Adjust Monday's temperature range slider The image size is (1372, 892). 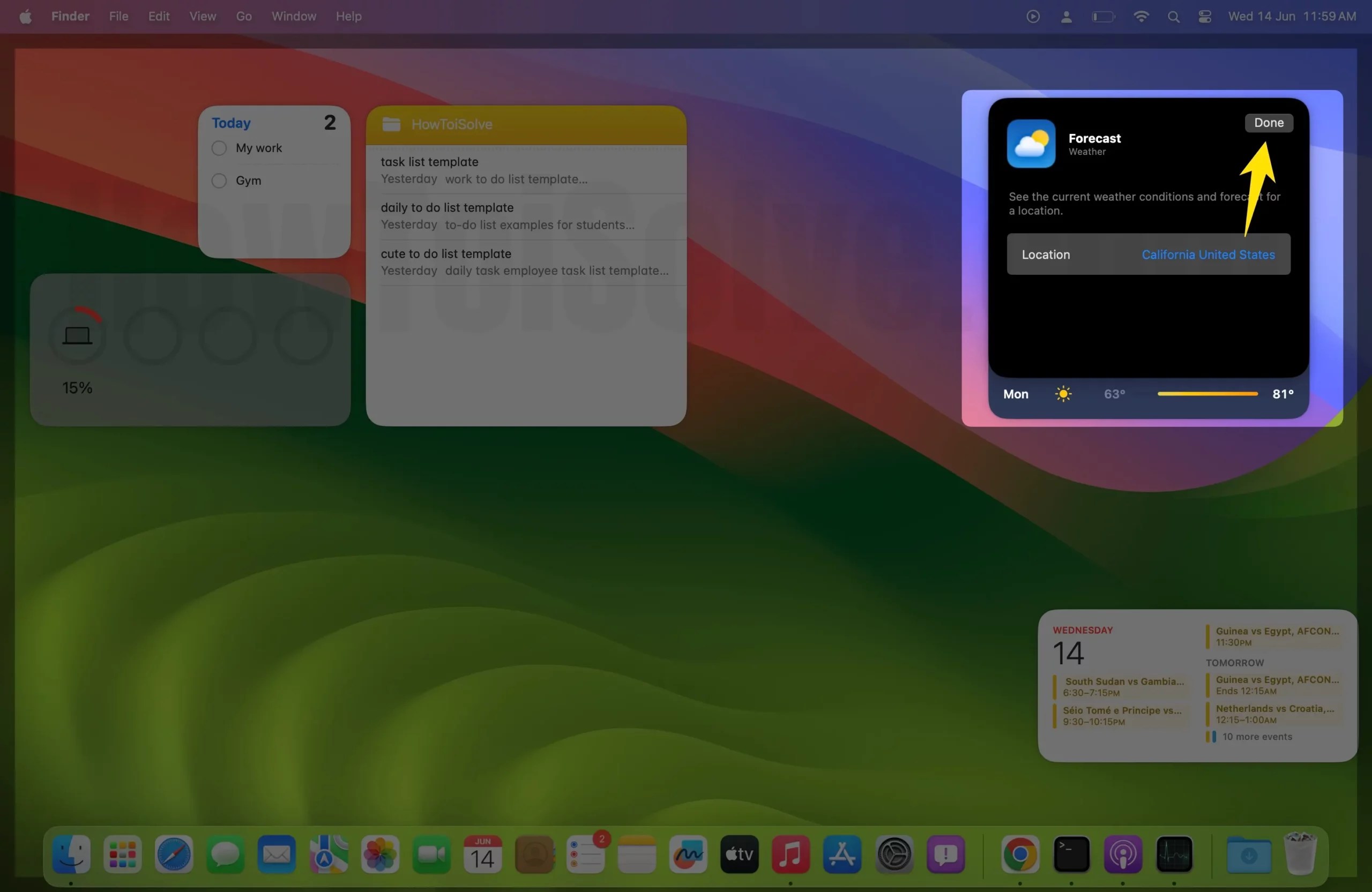click(x=1206, y=394)
